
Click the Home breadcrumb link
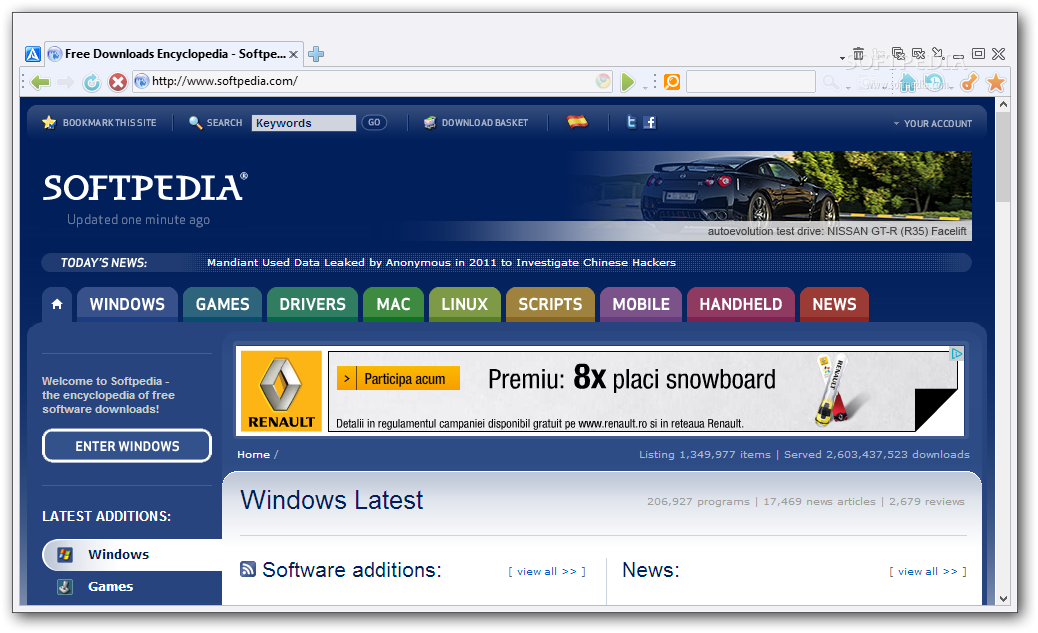(x=254, y=455)
